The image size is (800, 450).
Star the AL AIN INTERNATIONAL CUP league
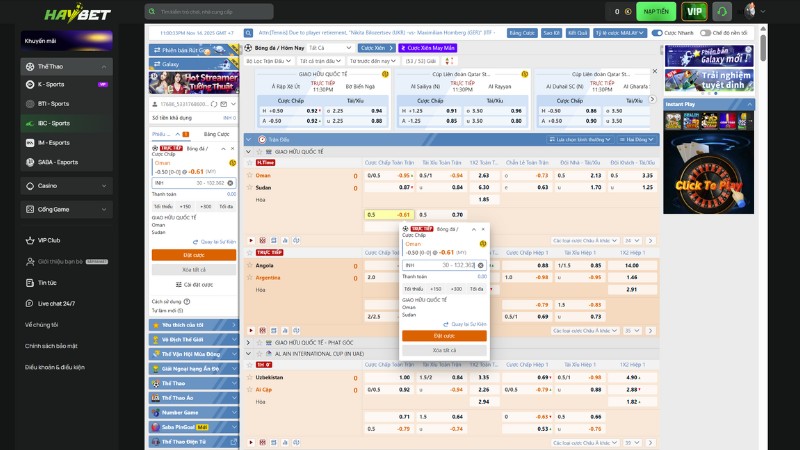tap(259, 354)
